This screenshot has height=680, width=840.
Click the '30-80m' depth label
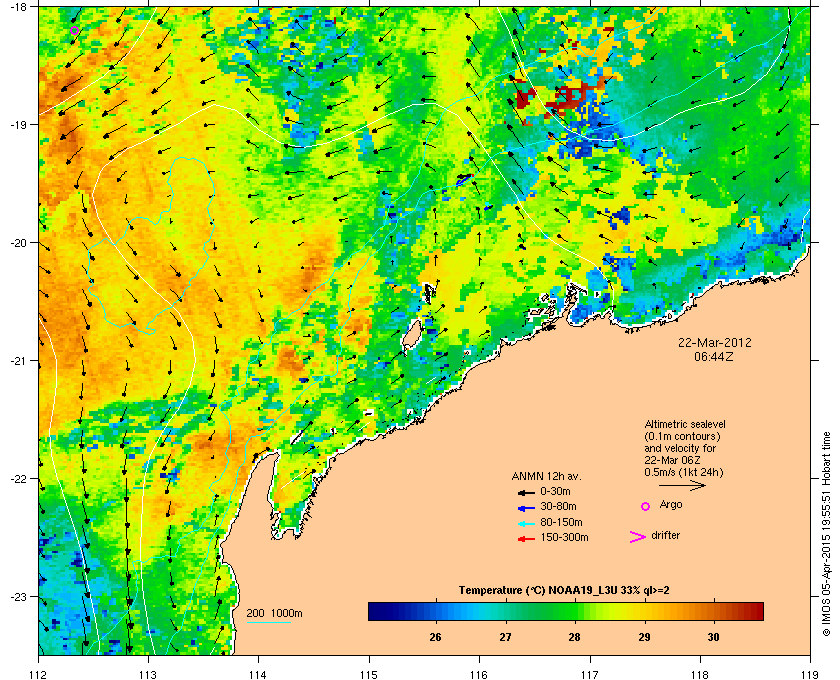[x=558, y=506]
